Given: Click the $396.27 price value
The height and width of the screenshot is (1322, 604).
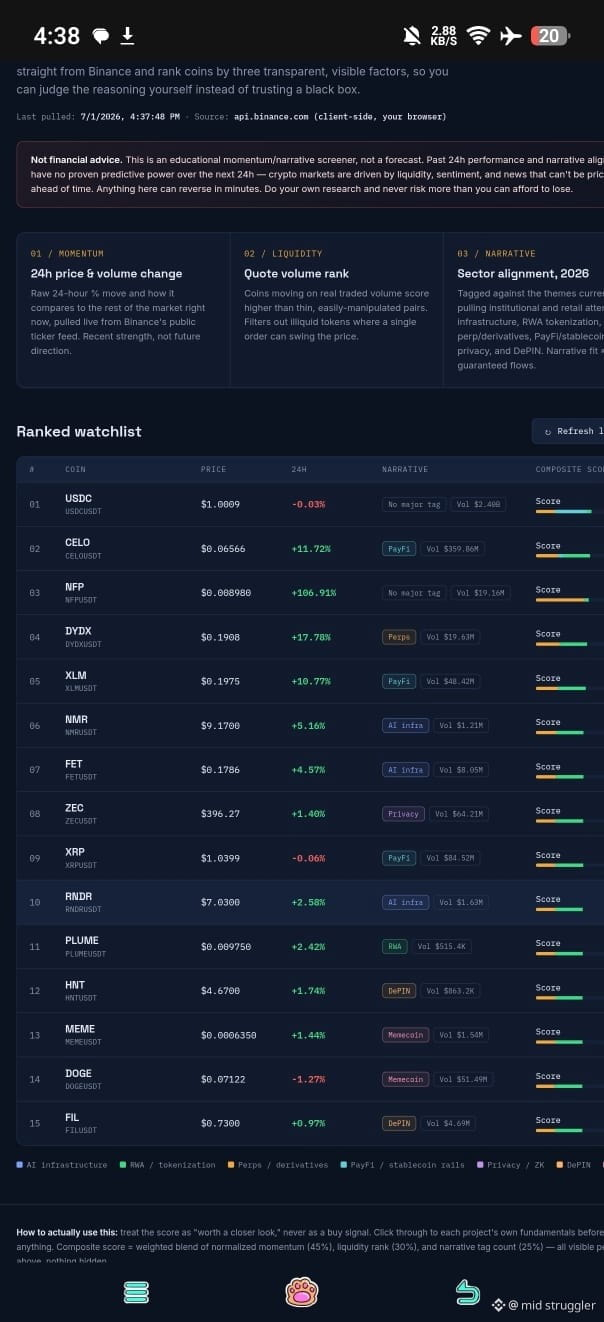Looking at the screenshot, I should pos(220,814).
